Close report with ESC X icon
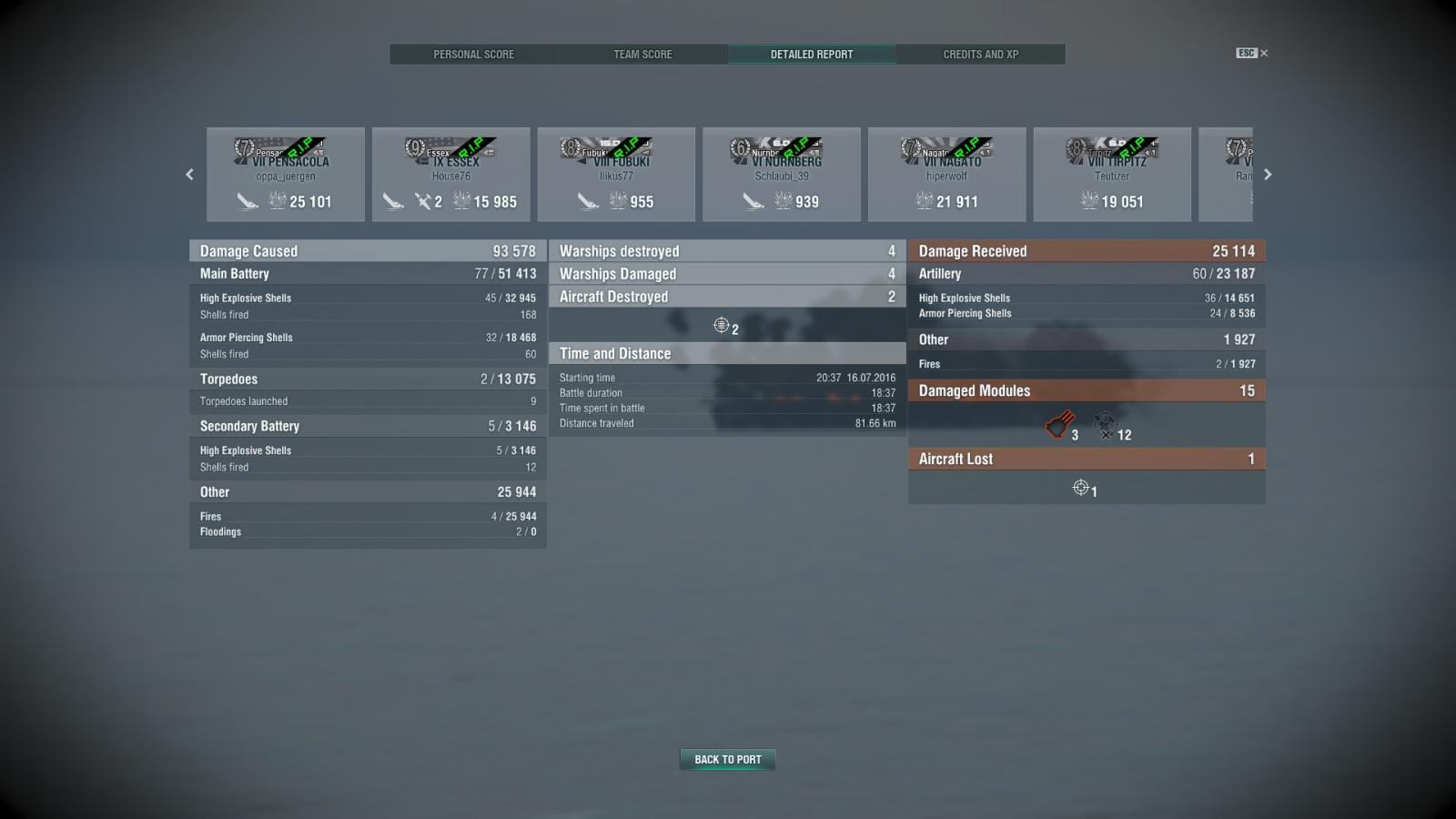 1252,53
